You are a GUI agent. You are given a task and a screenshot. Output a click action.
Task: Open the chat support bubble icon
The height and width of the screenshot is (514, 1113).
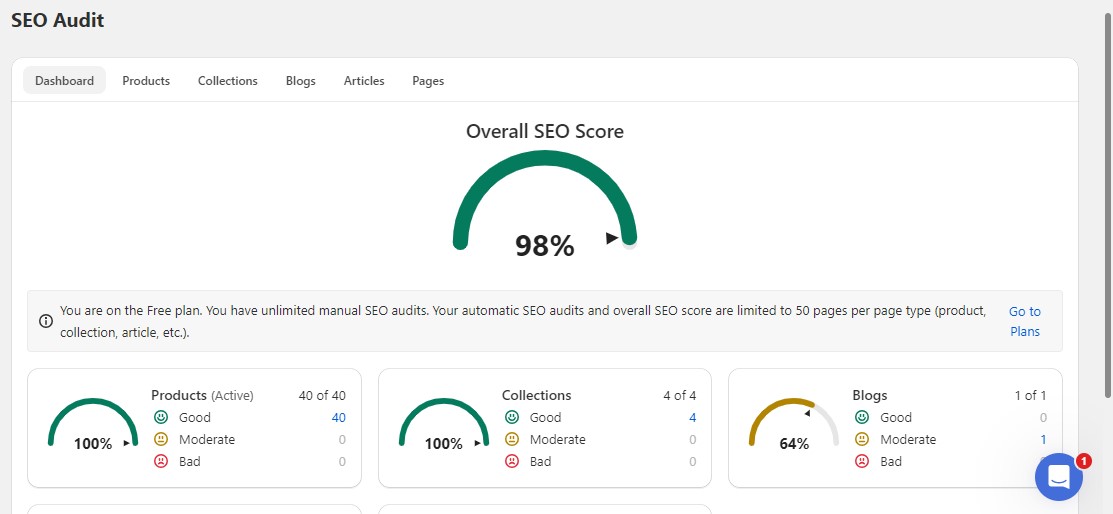click(x=1058, y=476)
